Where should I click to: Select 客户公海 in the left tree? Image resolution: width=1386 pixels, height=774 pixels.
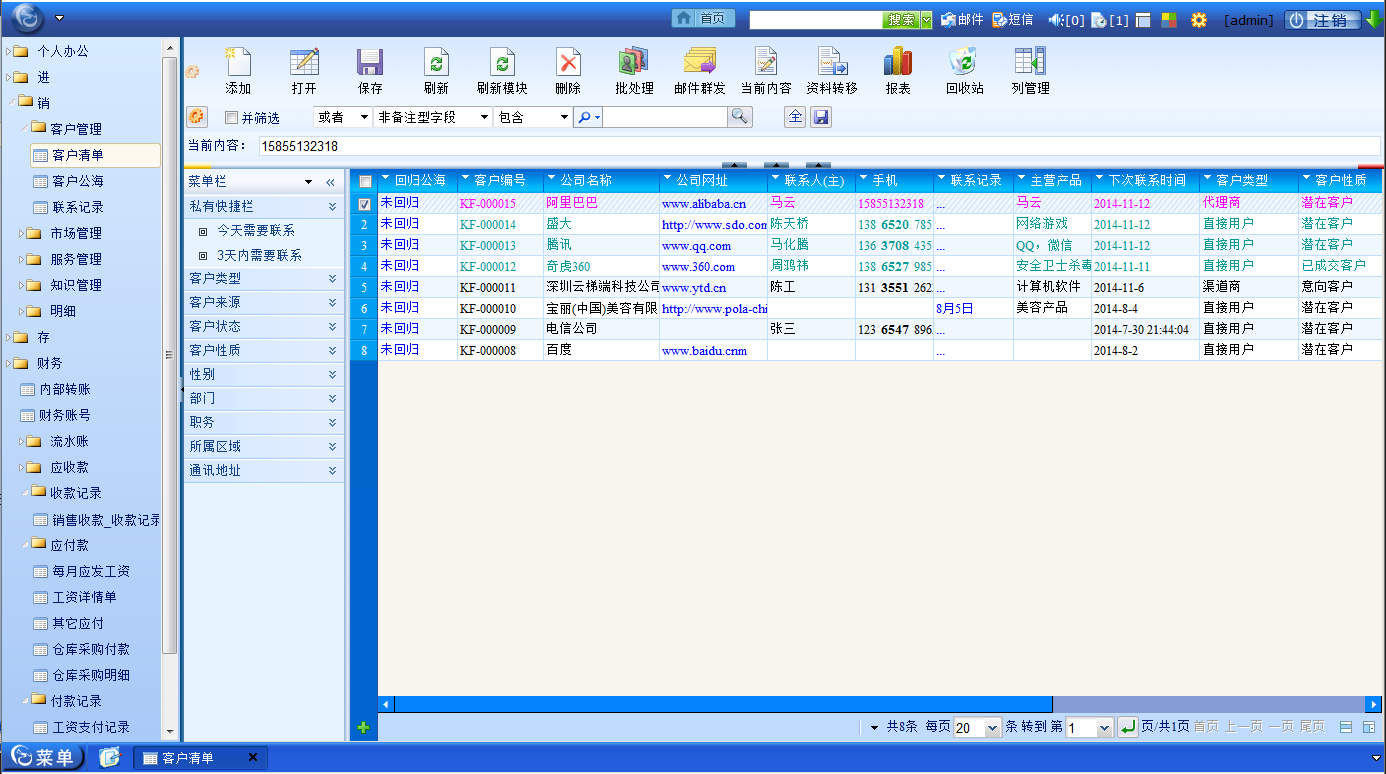[78, 181]
